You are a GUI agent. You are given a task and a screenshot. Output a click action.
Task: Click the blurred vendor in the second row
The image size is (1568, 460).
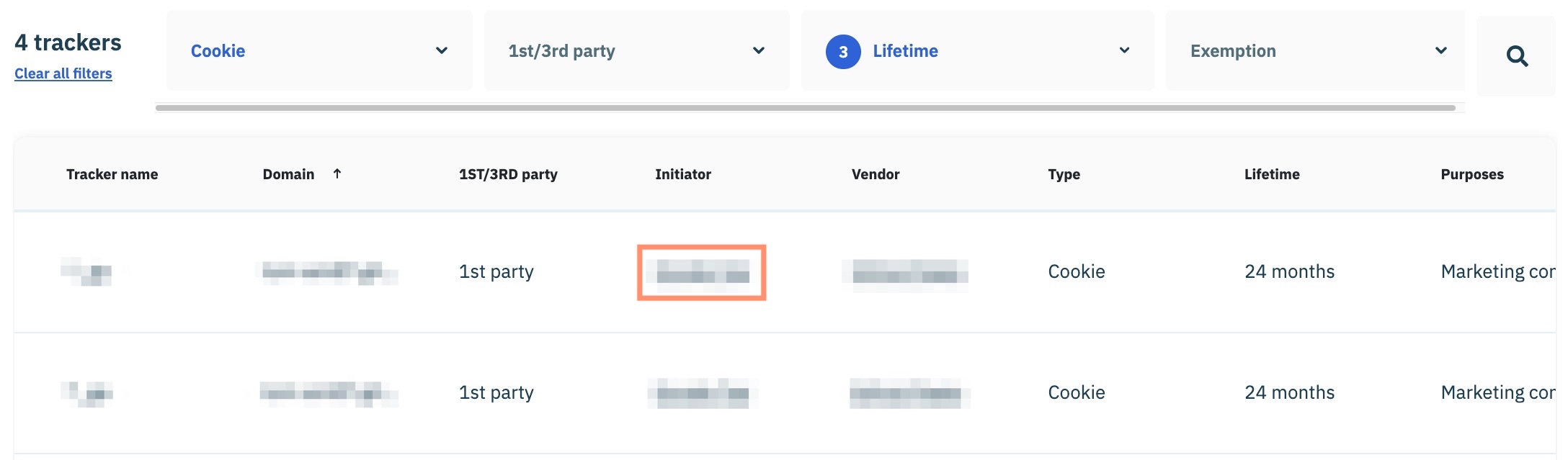[908, 393]
